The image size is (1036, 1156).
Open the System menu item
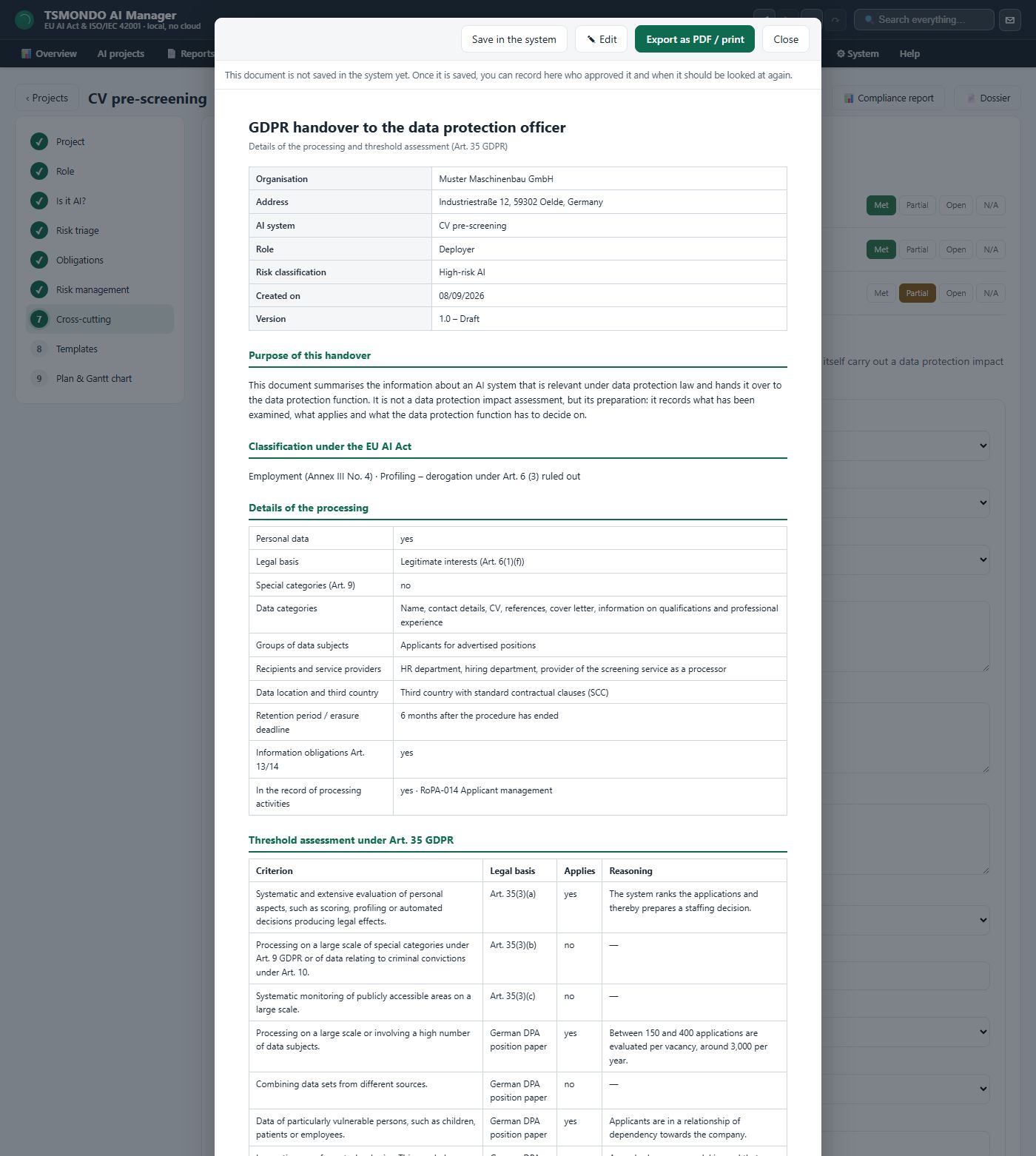click(x=858, y=53)
